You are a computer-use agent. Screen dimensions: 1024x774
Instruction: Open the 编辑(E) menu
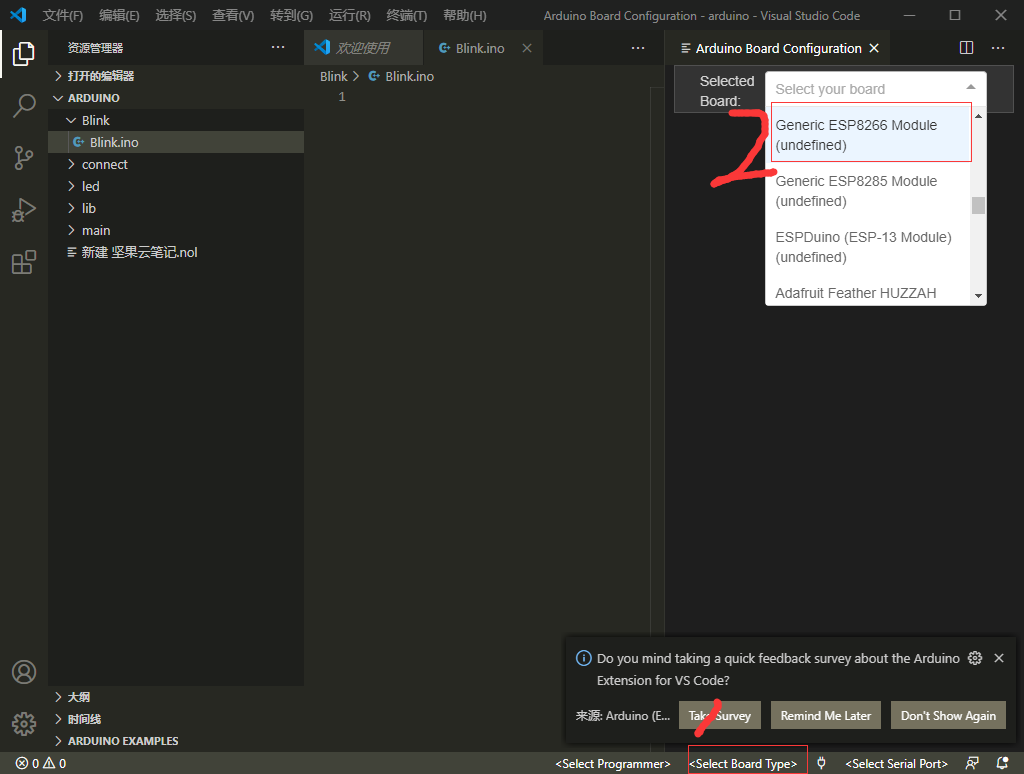pos(119,15)
